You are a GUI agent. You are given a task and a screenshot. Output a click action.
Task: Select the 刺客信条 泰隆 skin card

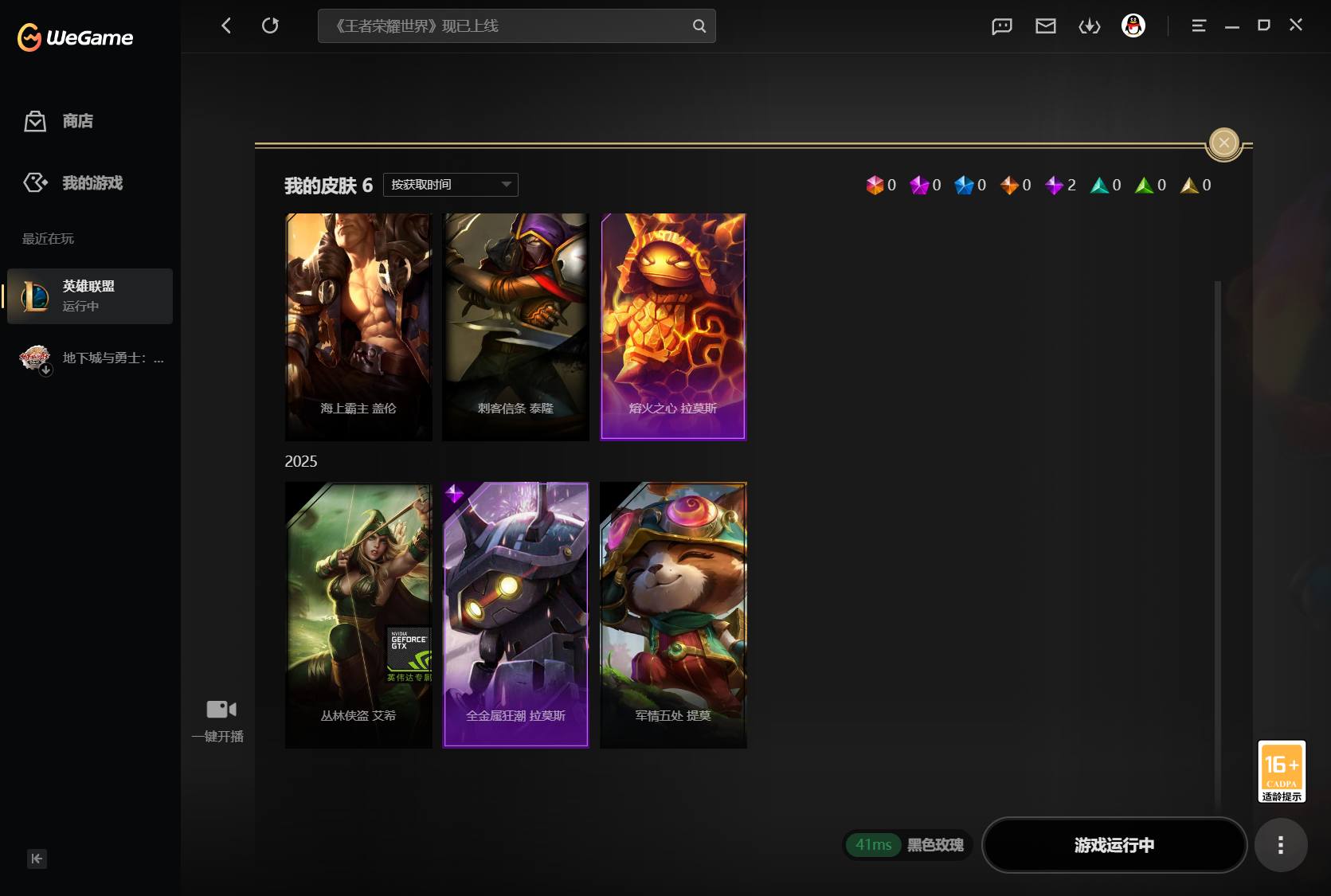coord(515,327)
